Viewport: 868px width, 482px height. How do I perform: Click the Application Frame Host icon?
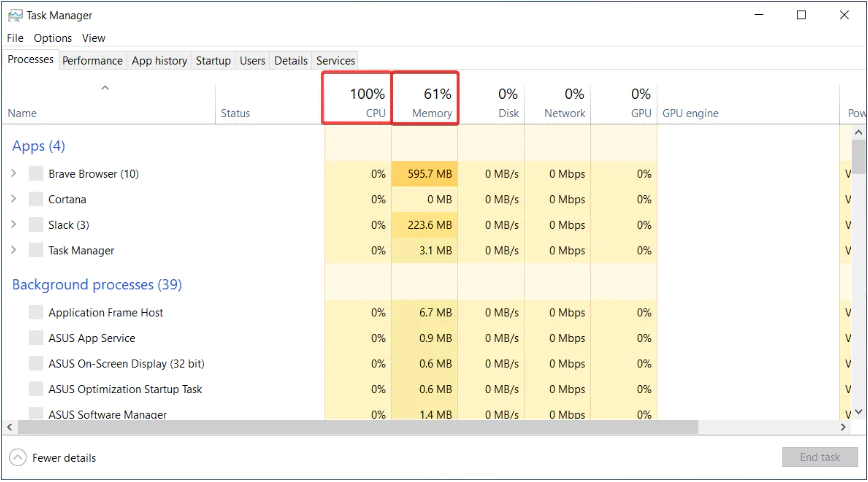[36, 313]
